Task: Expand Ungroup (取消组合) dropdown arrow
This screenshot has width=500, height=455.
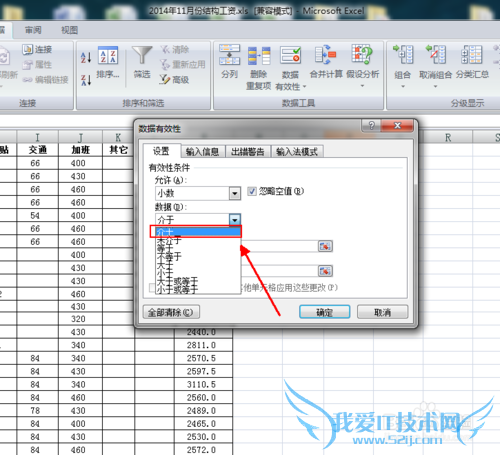Action: [x=435, y=86]
